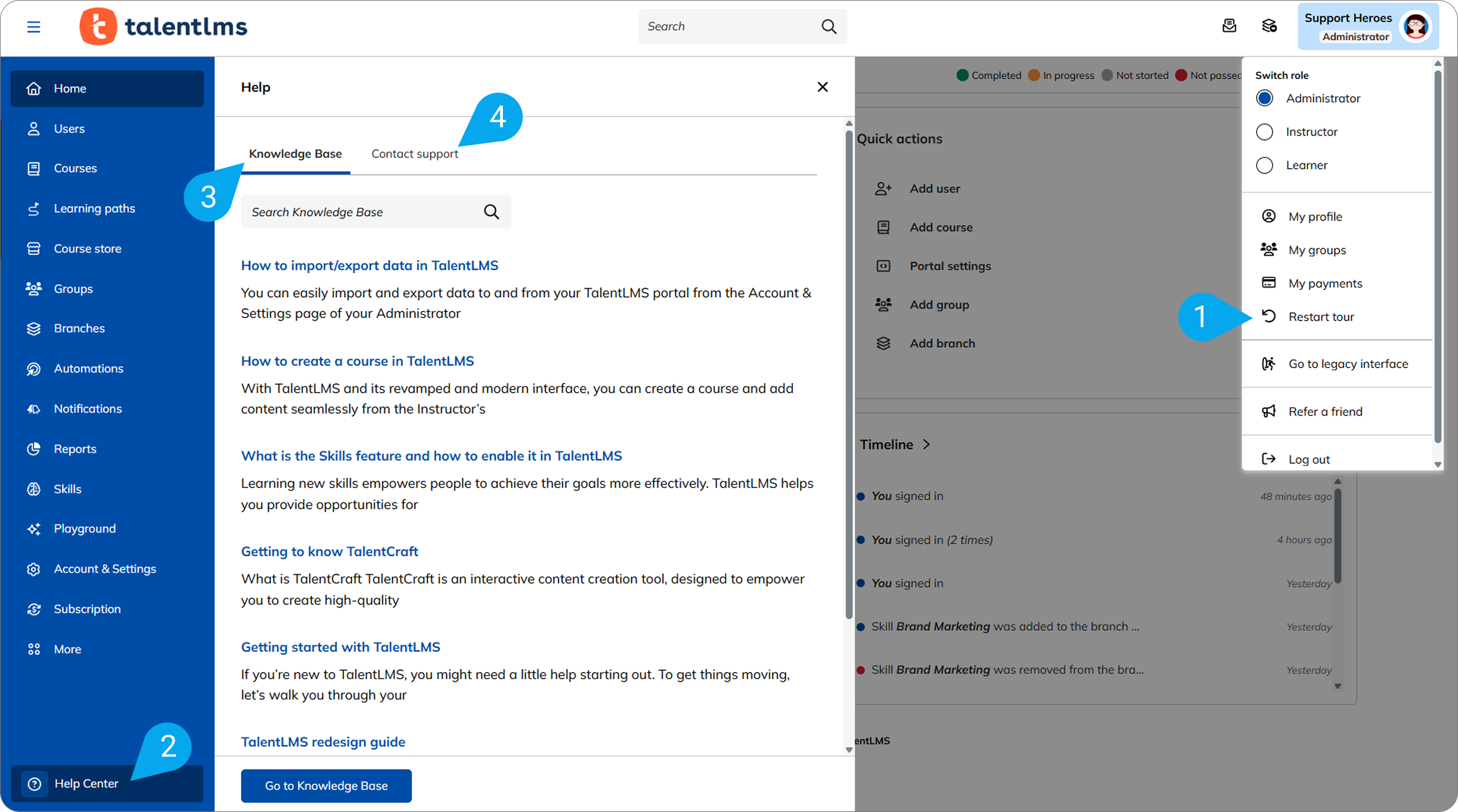This screenshot has height=812, width=1458.
Task: Click the Search Knowledge Base input field
Action: point(376,212)
